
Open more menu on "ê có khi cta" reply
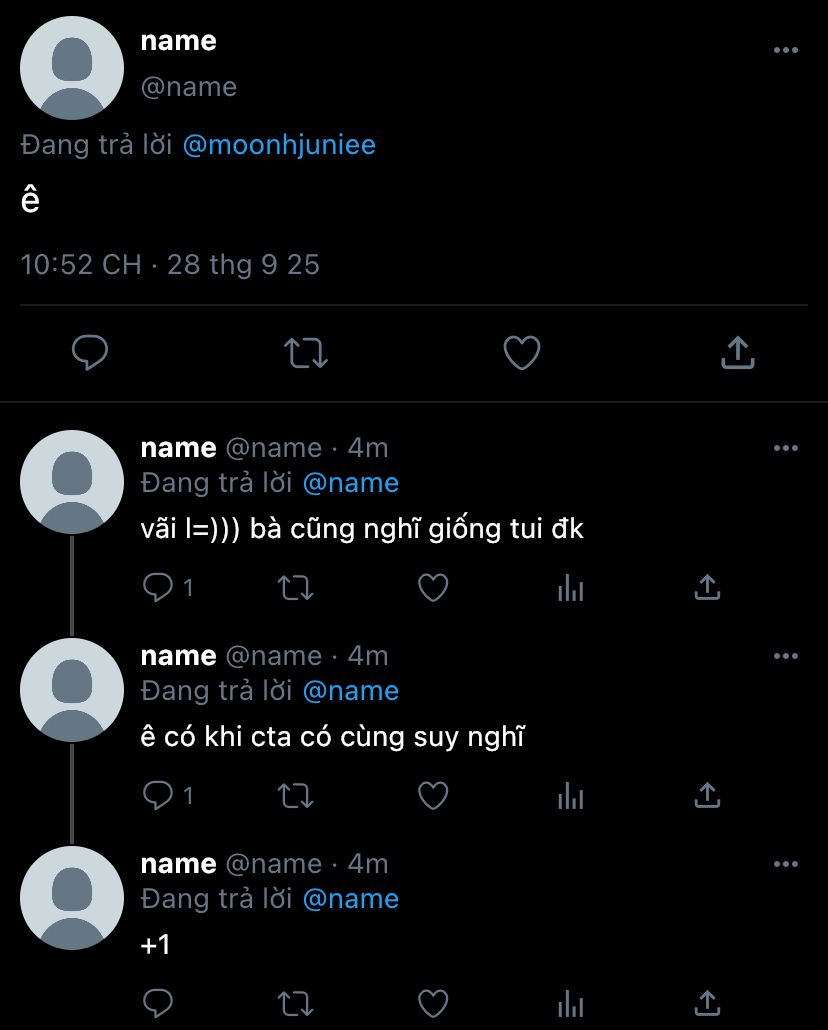[786, 656]
